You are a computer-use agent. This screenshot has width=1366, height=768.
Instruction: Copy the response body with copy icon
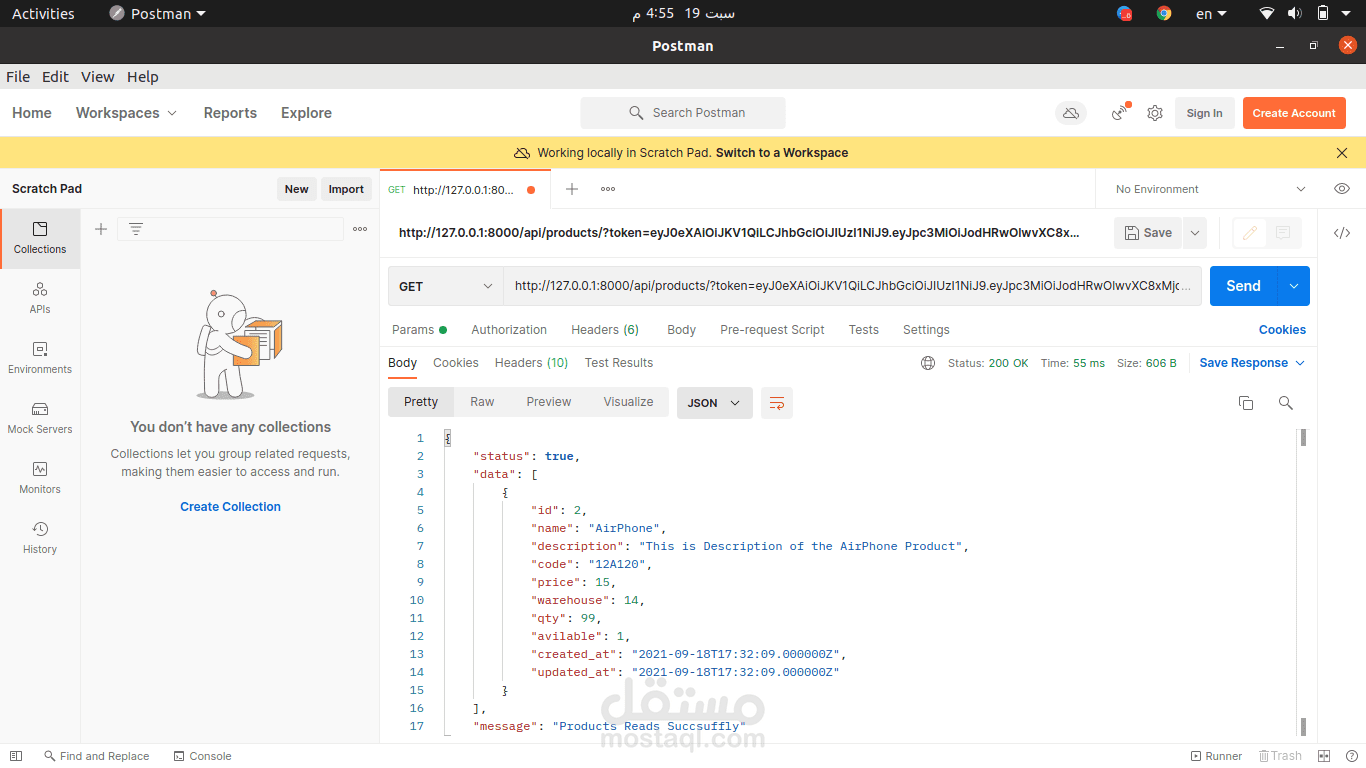[x=1246, y=403]
